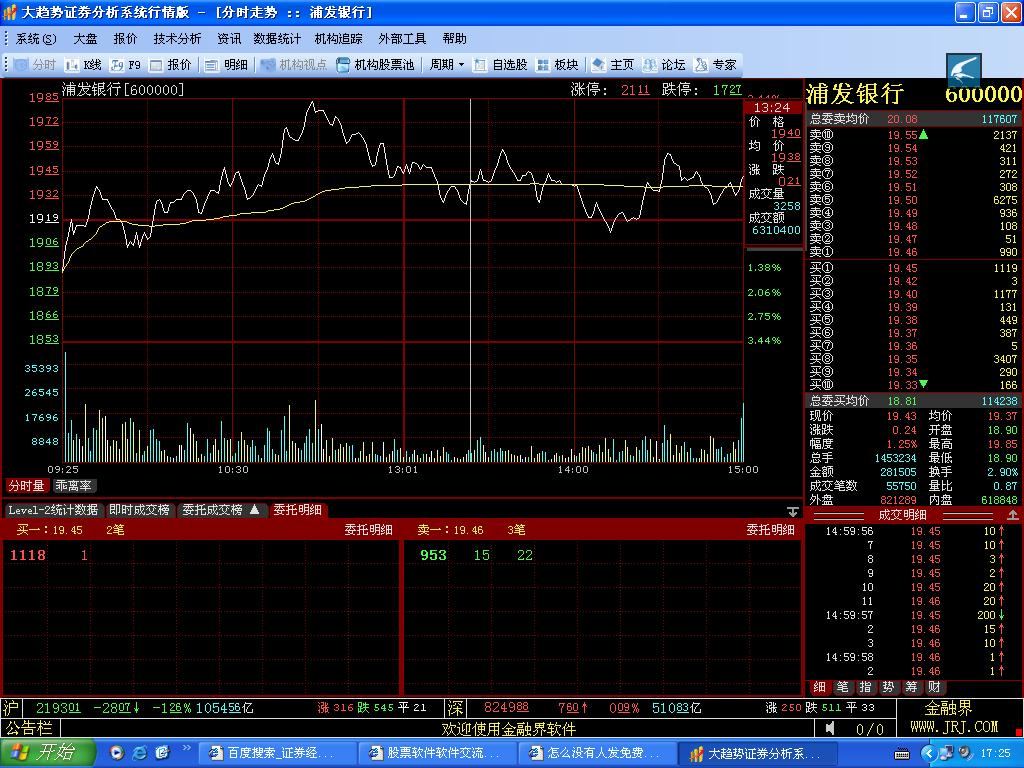Click the sell order 953 in 卖一 list
1024x768 pixels.
pyautogui.click(x=433, y=555)
